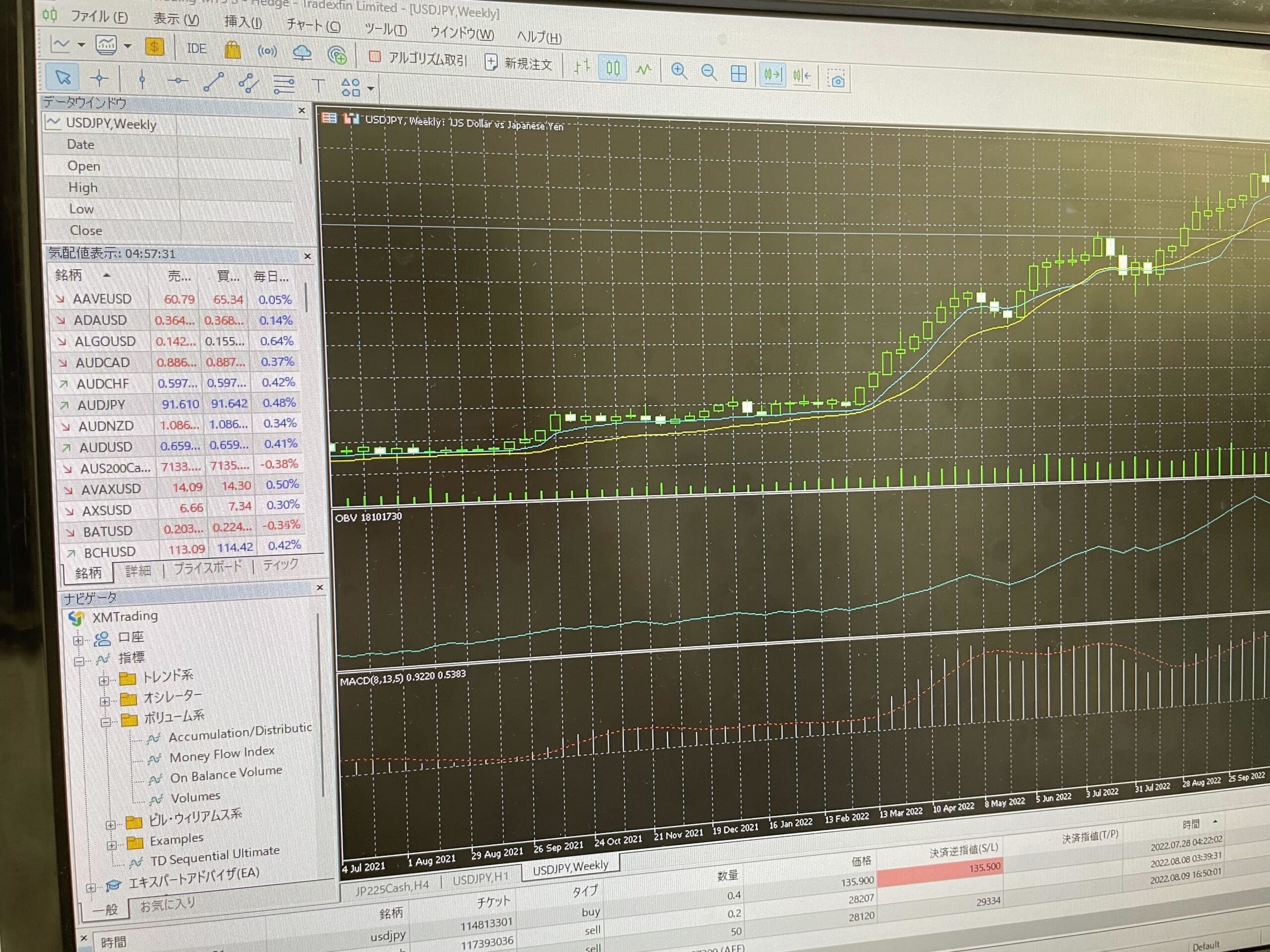Expand the トレンド系 indicator folder
Screen dimensions: 1270x952
pos(104,681)
